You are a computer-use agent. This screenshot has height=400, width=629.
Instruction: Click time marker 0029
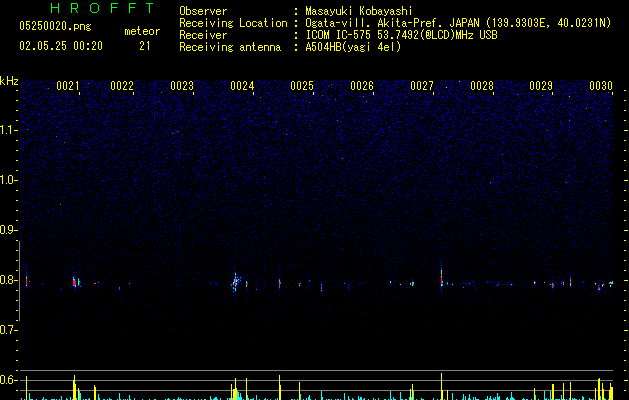point(541,86)
